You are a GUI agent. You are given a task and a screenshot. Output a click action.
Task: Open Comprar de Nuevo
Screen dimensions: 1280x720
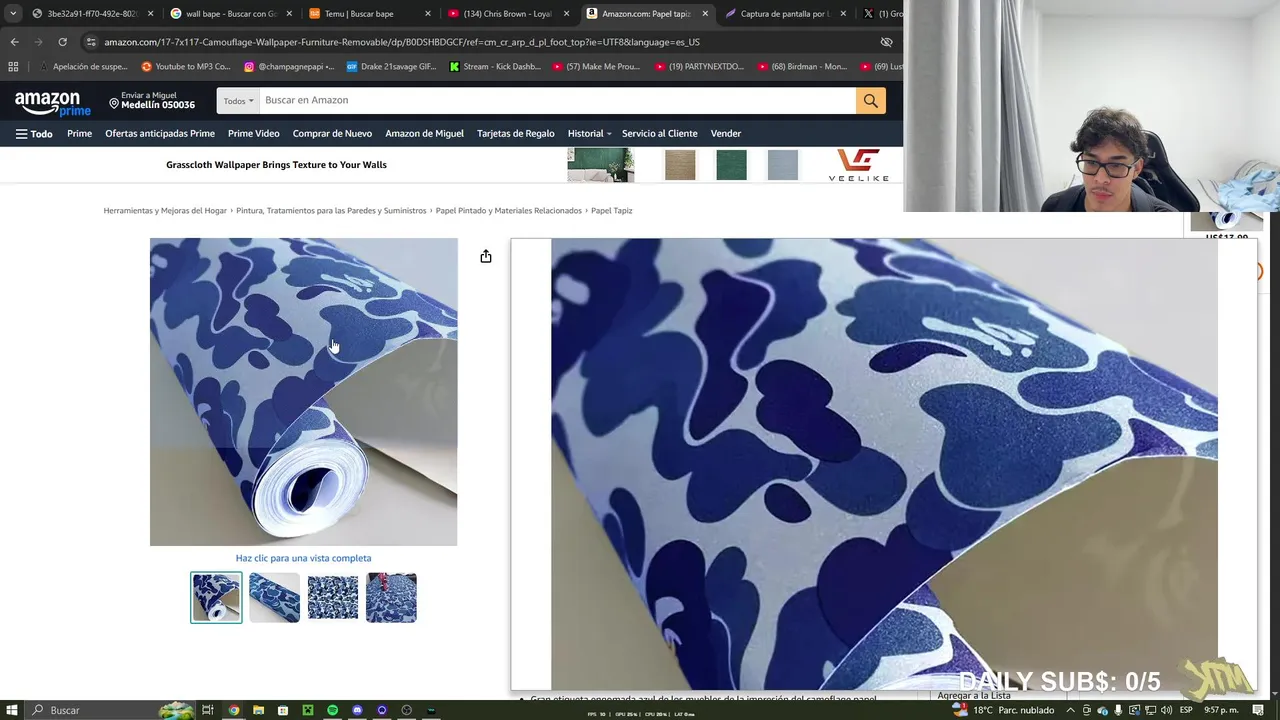[x=332, y=133]
